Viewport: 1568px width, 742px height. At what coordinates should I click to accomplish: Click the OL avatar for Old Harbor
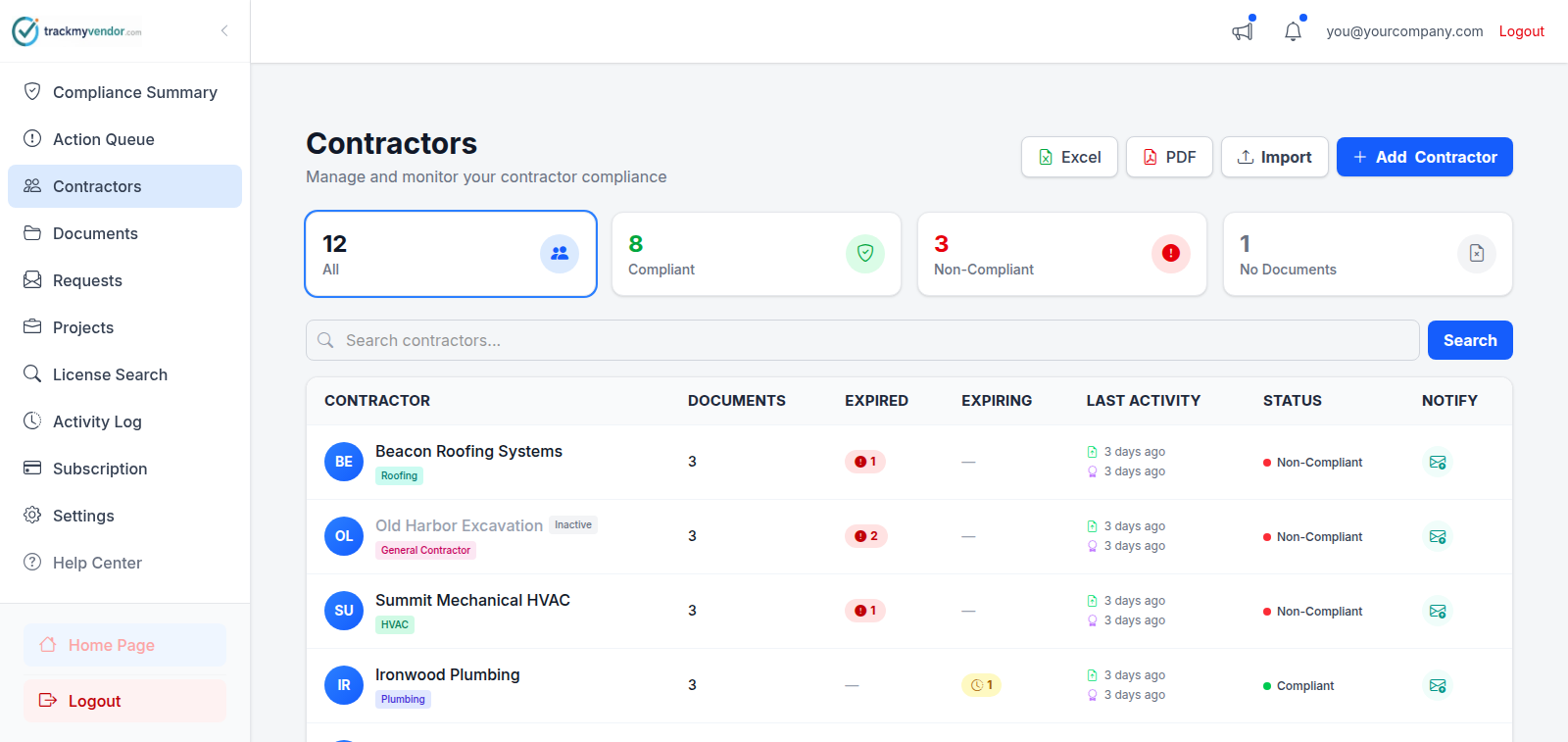tap(344, 536)
